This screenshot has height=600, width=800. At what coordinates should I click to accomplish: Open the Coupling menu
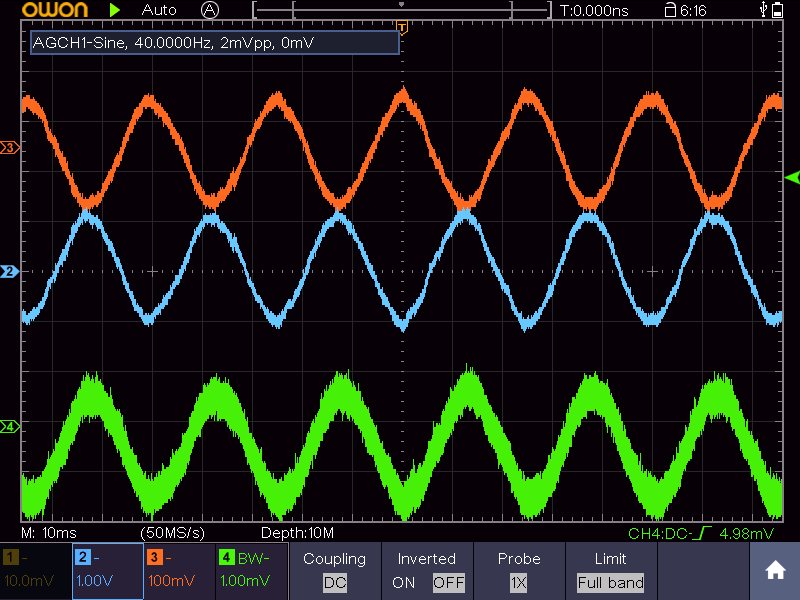point(335,571)
